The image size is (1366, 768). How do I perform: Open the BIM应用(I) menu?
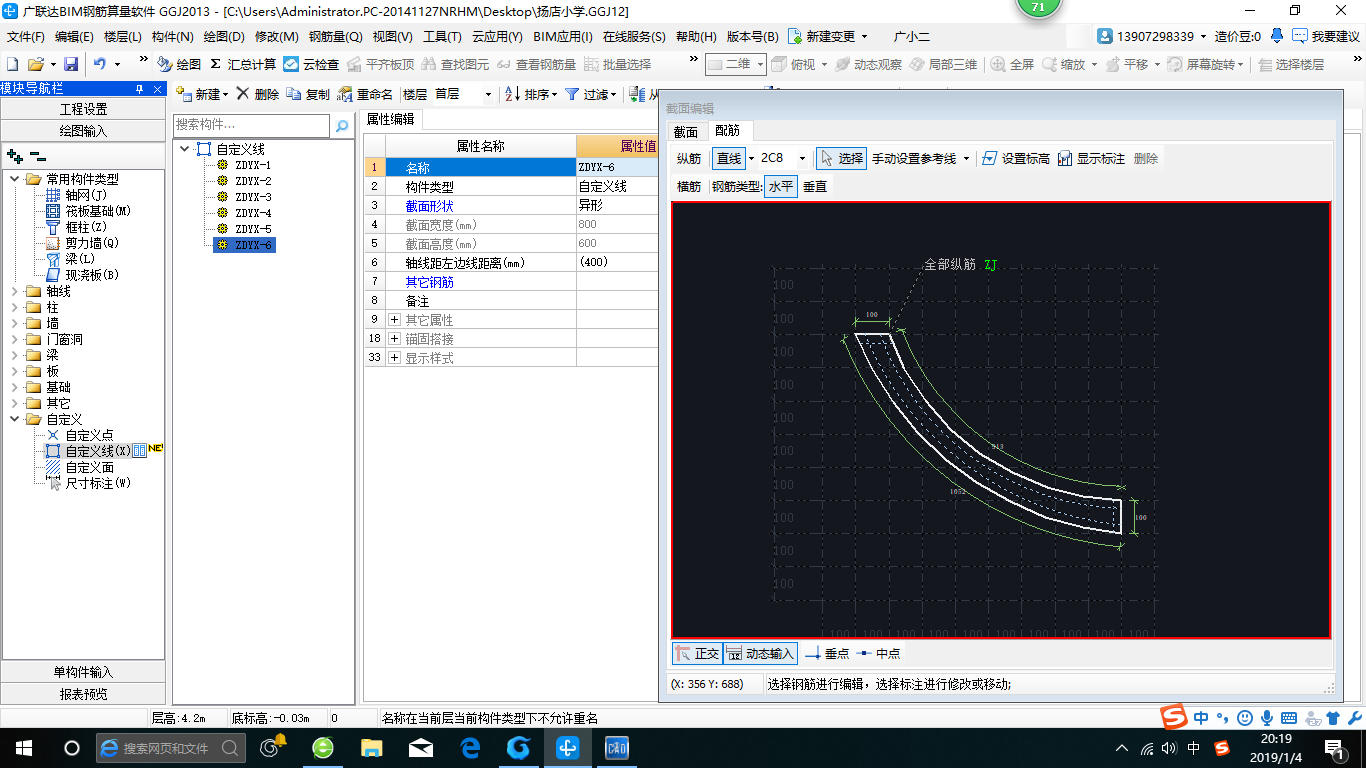563,37
